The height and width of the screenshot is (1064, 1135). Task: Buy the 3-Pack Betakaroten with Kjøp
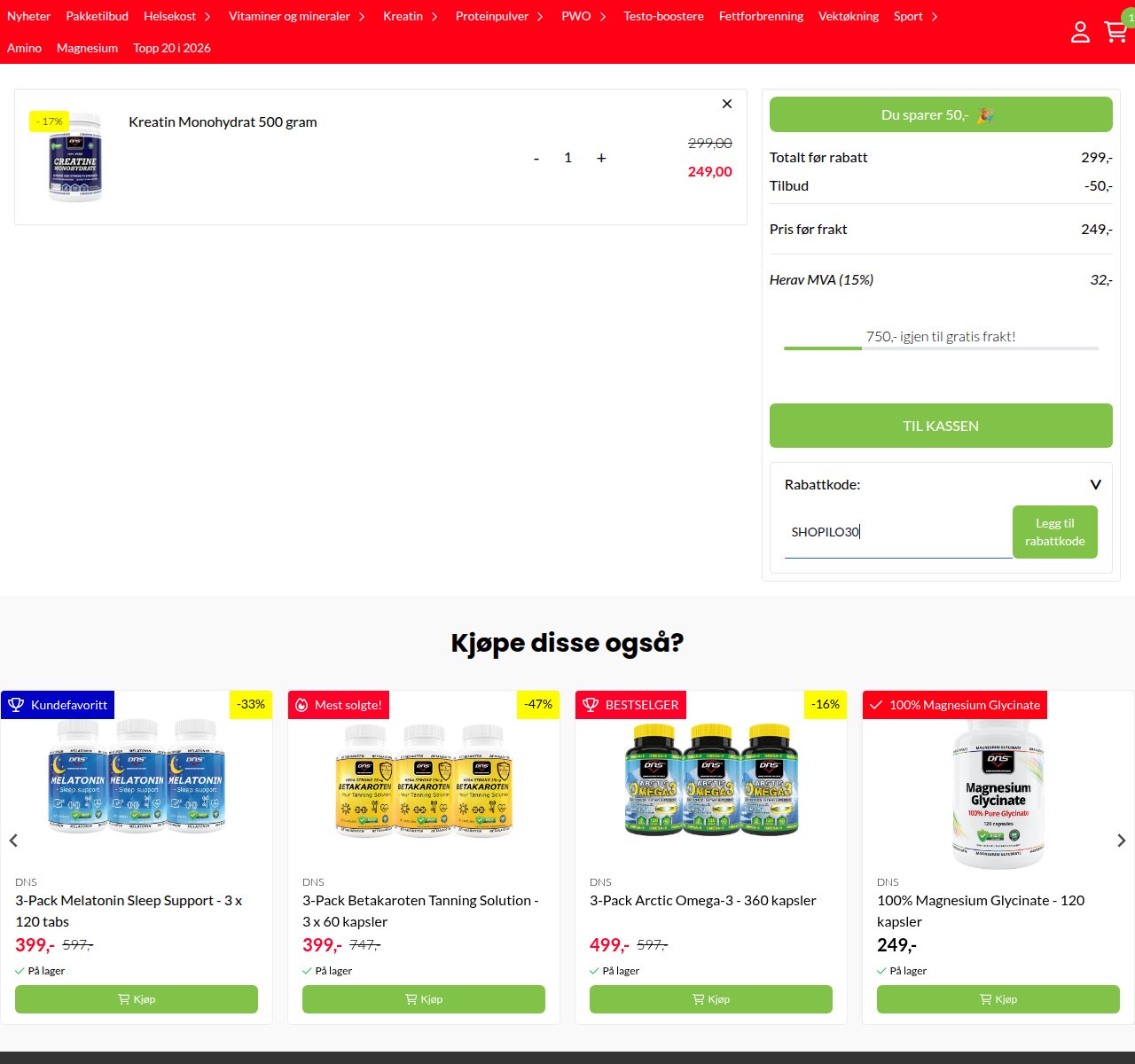coord(424,999)
